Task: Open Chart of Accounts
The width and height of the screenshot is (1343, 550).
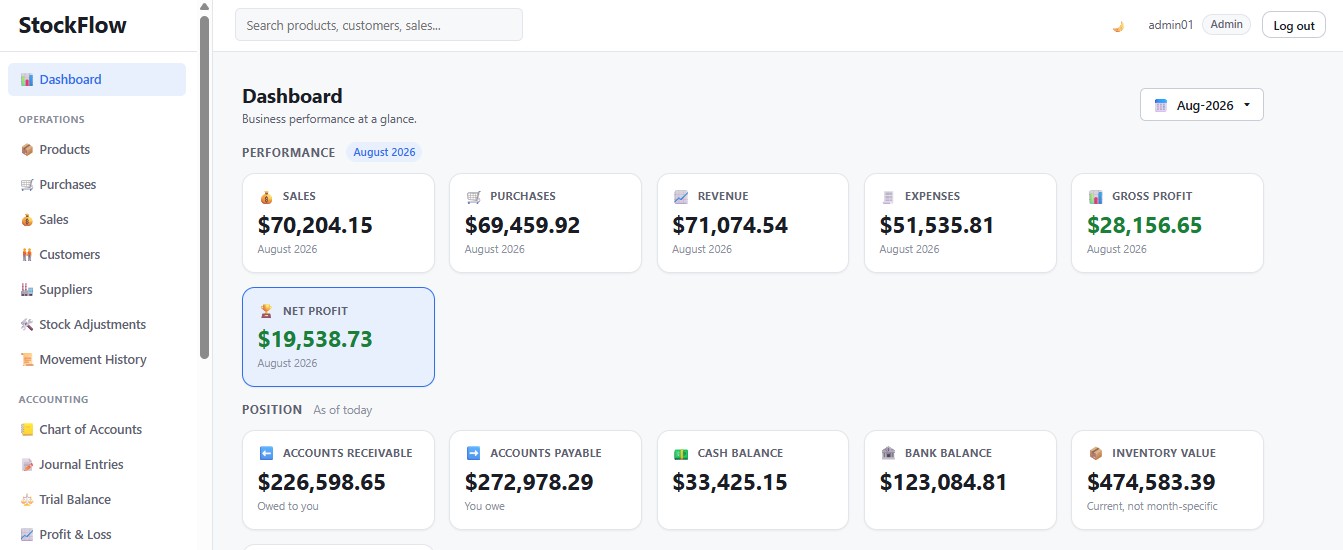Action: tap(97, 430)
